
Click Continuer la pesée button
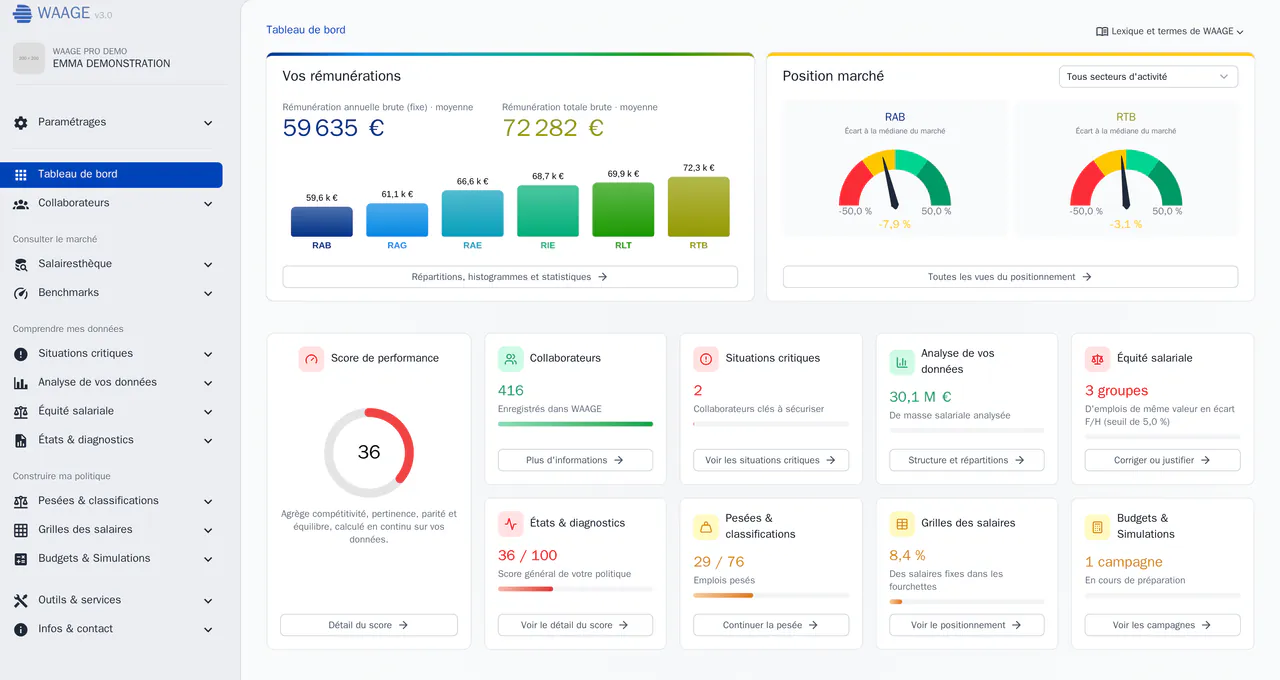tap(771, 625)
